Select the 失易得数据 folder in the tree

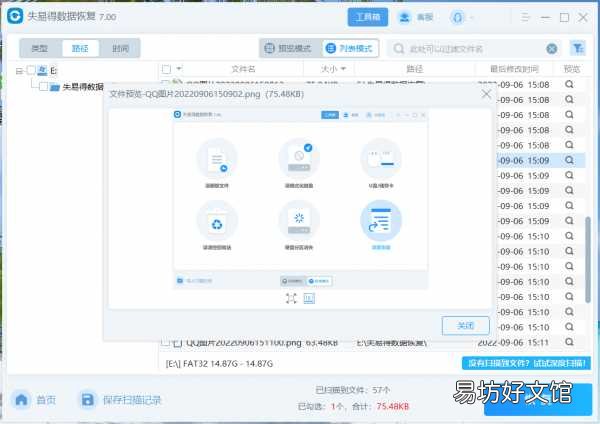click(x=83, y=87)
